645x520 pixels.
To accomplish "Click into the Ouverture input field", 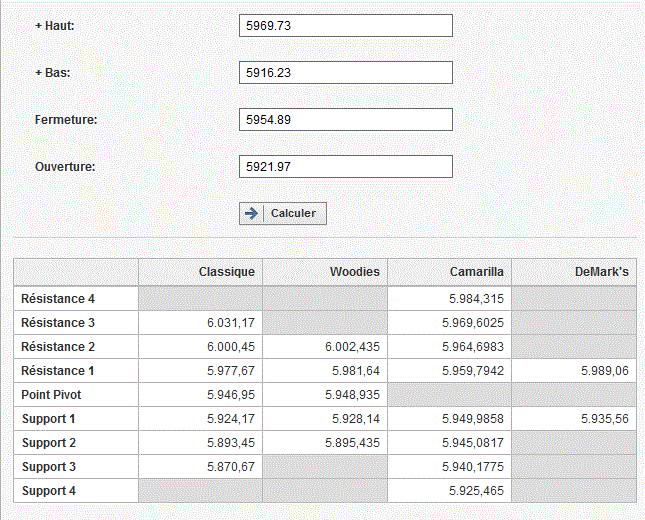I will (345, 167).
